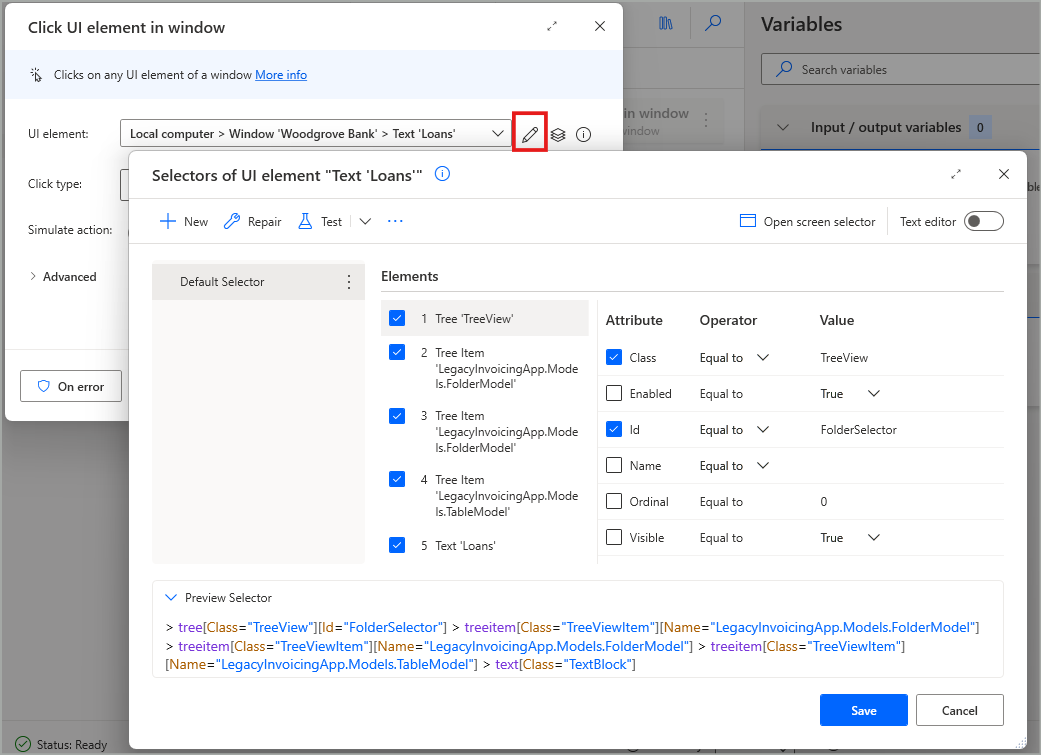The image size is (1041, 755).
Task: Enable the Text editor switch
Action: (x=983, y=221)
